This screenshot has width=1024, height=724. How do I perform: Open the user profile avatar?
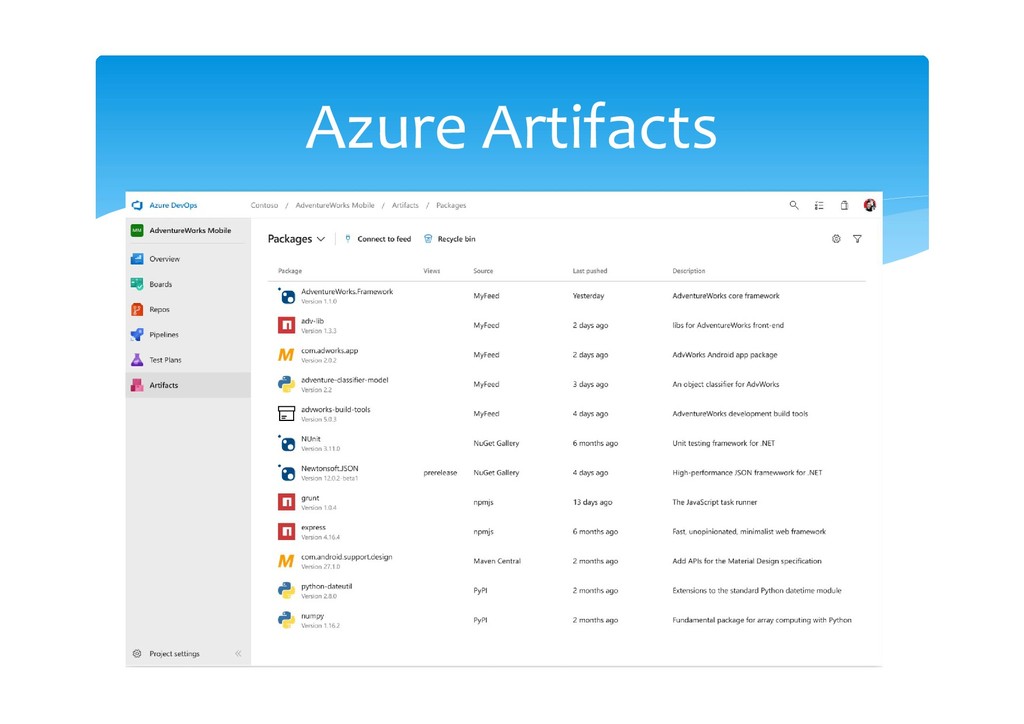tap(869, 205)
